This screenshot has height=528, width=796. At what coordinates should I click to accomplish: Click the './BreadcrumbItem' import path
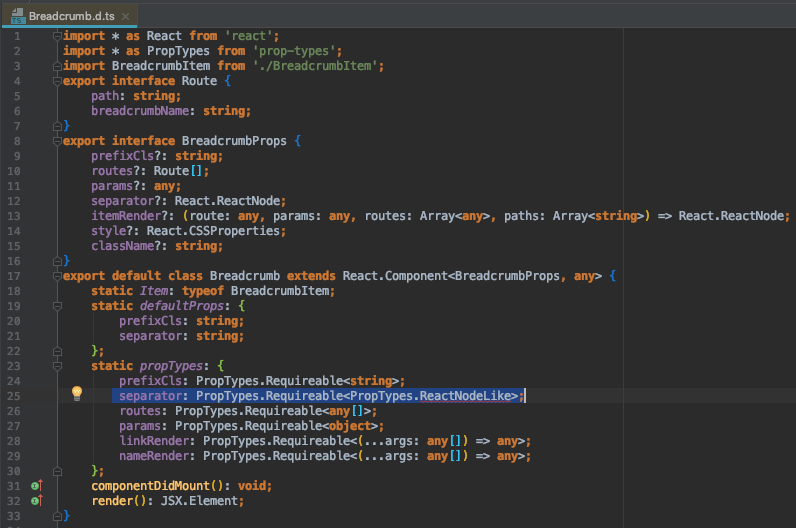pos(315,66)
